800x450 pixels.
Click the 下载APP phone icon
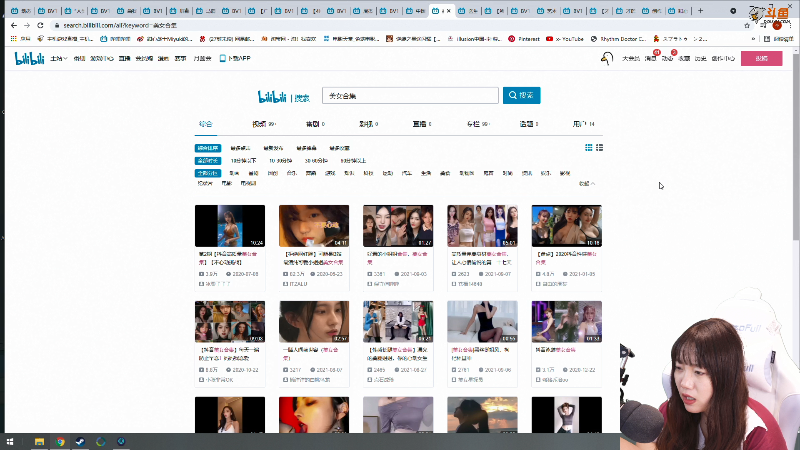(222, 59)
